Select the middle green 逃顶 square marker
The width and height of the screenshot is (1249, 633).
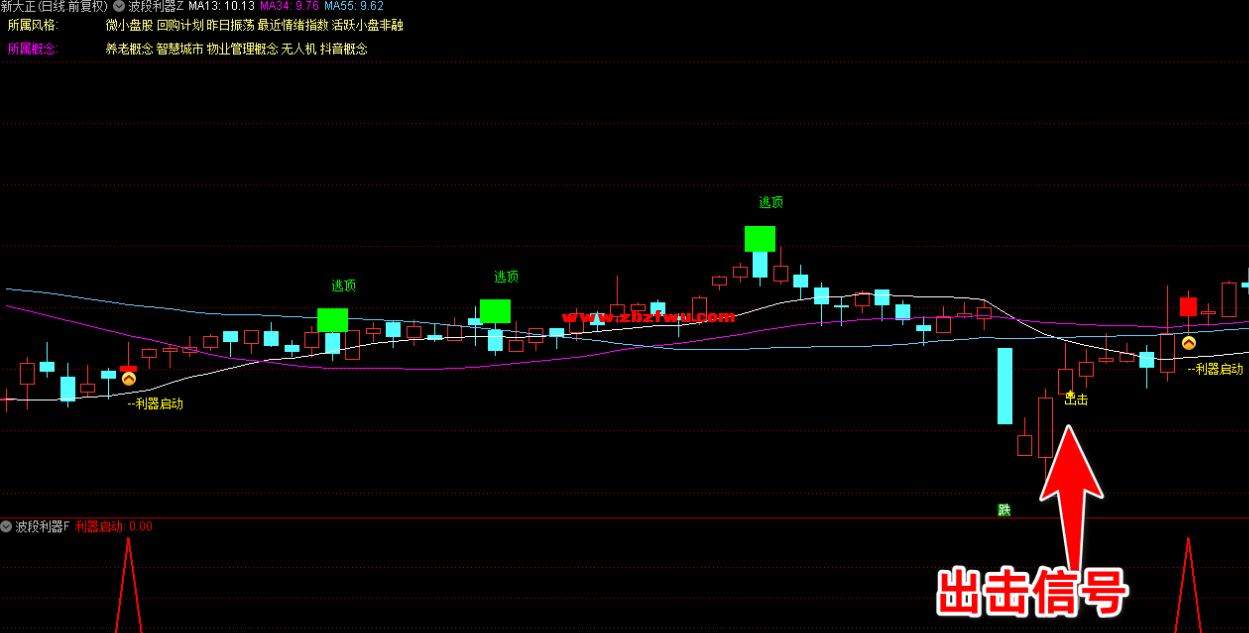point(495,311)
